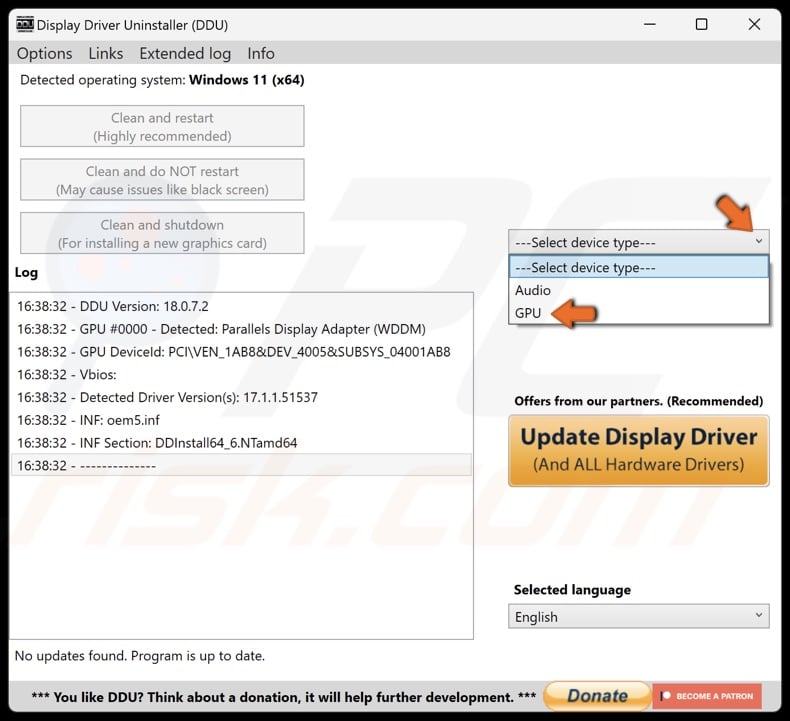Select log line about Parallels Display Adapter

pos(241,329)
